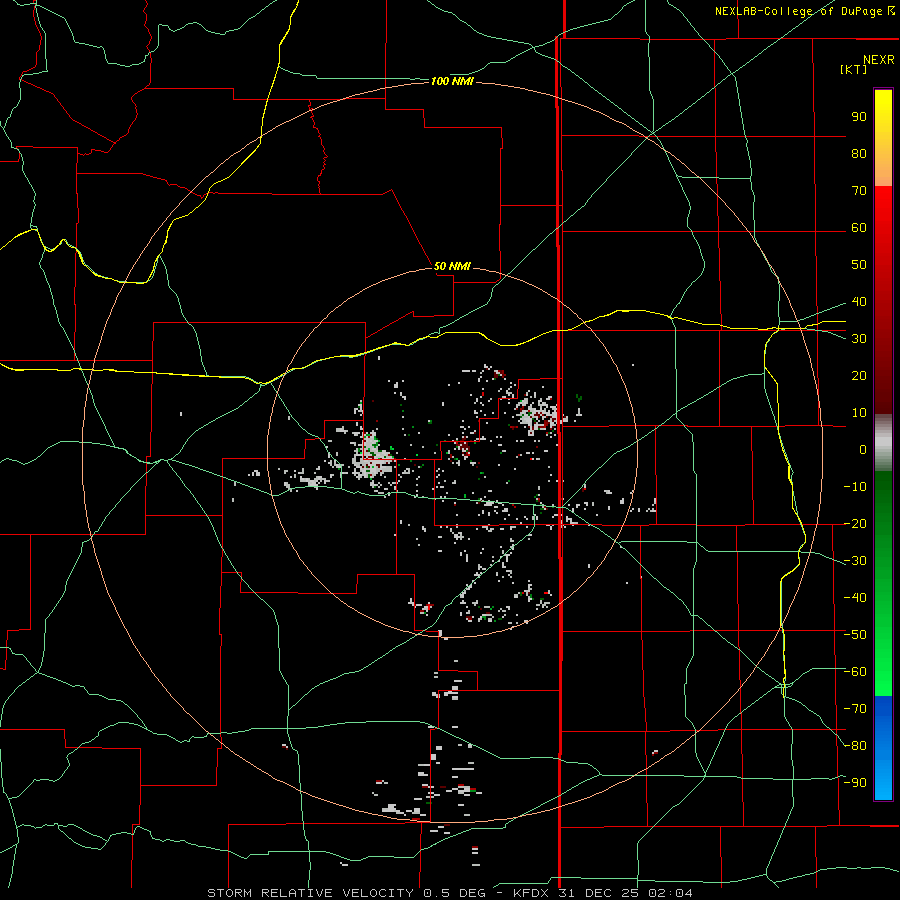Click the -50 value on the scale
This screenshot has width=900, height=900.
point(855,635)
